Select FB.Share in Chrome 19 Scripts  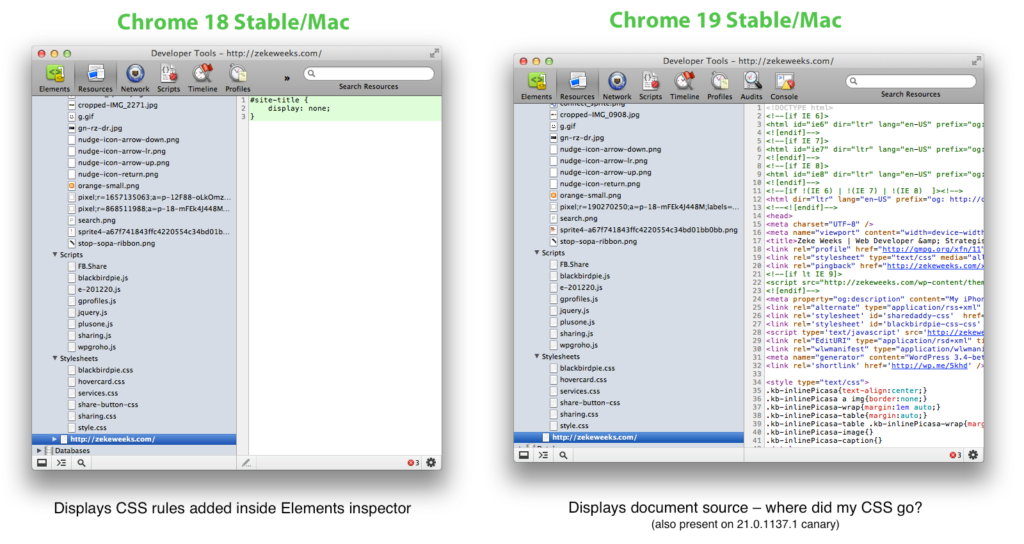click(x=574, y=264)
